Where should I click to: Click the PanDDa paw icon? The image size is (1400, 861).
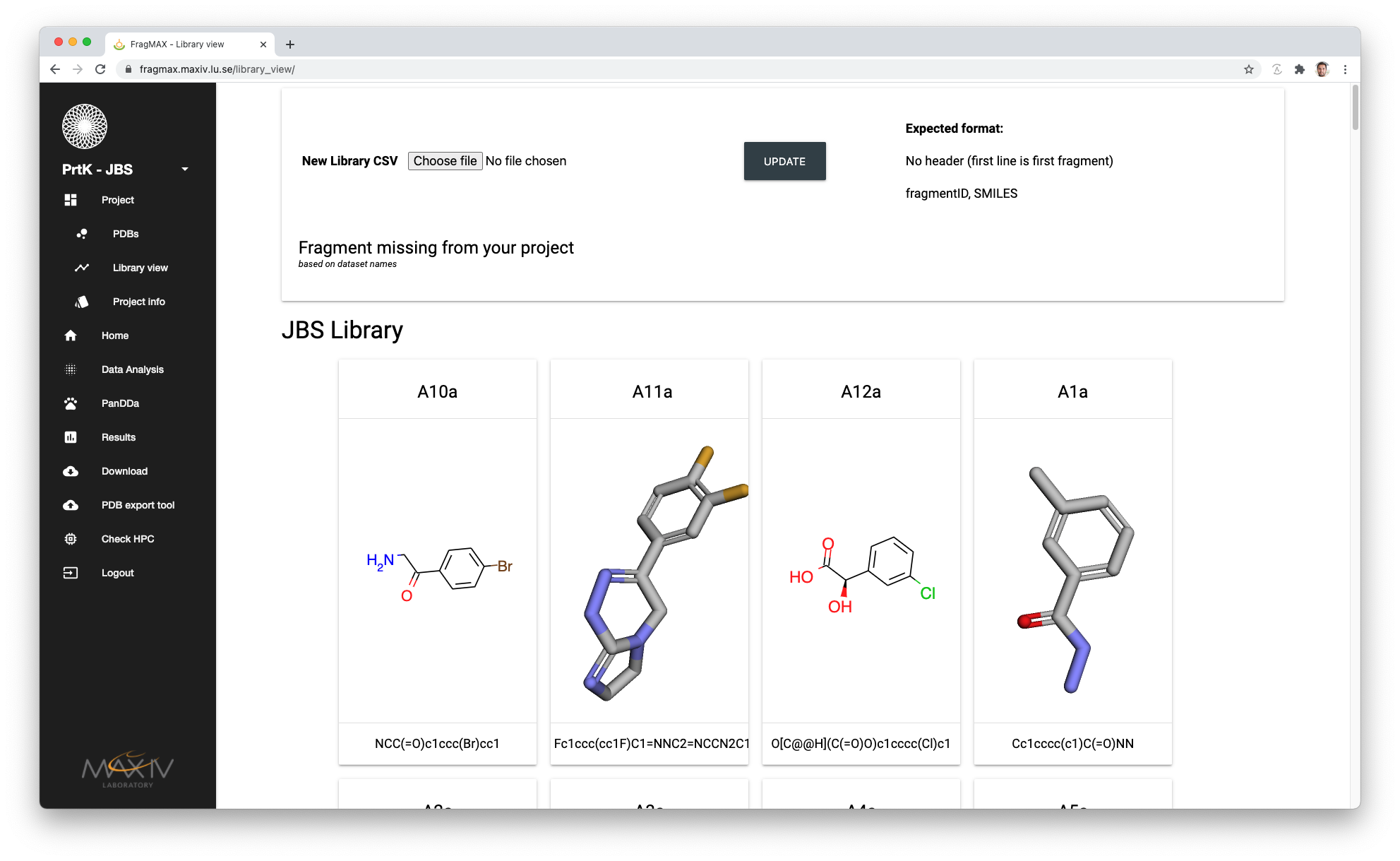tap(71, 403)
